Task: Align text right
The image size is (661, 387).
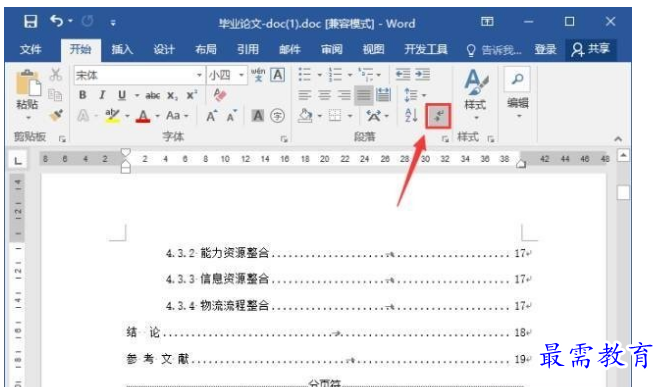Action: [344, 95]
